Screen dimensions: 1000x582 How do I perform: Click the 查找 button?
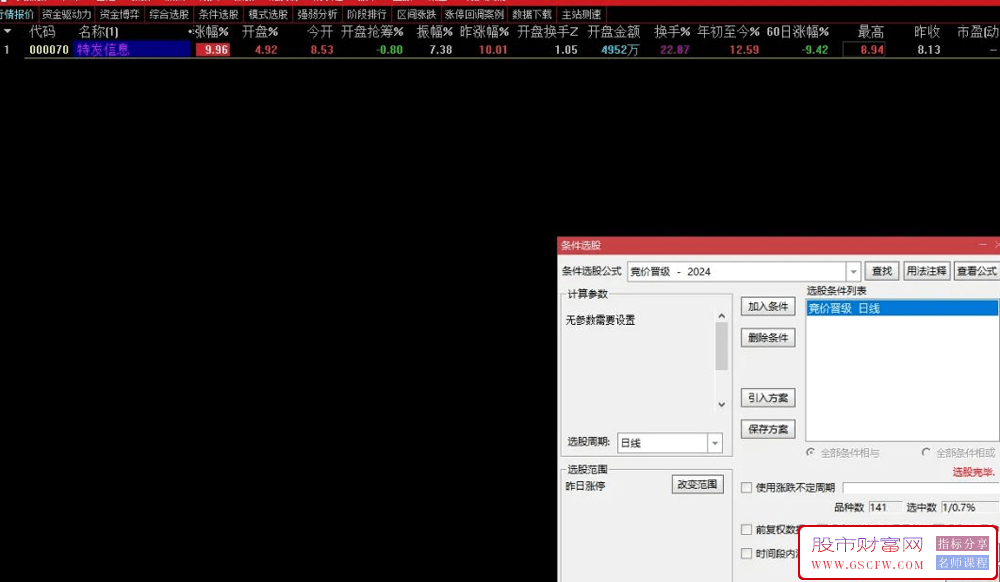coord(881,271)
